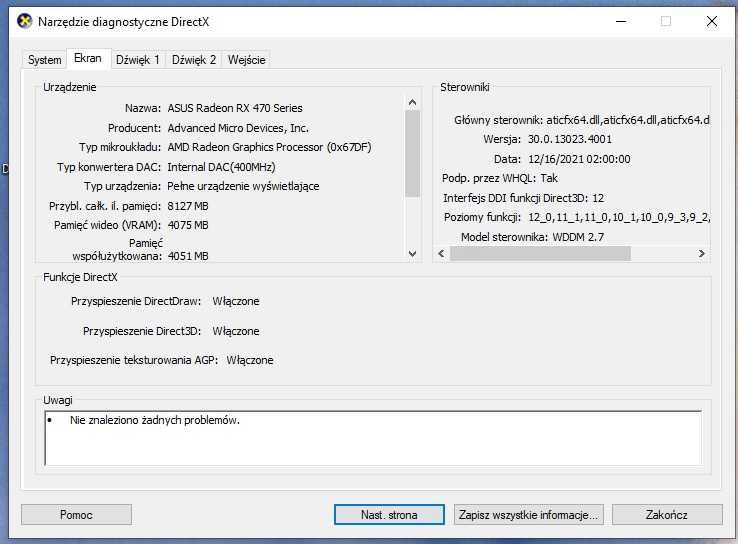Click down arrow of Urządzenie scrollbar
This screenshot has width=738, height=544.
(412, 254)
